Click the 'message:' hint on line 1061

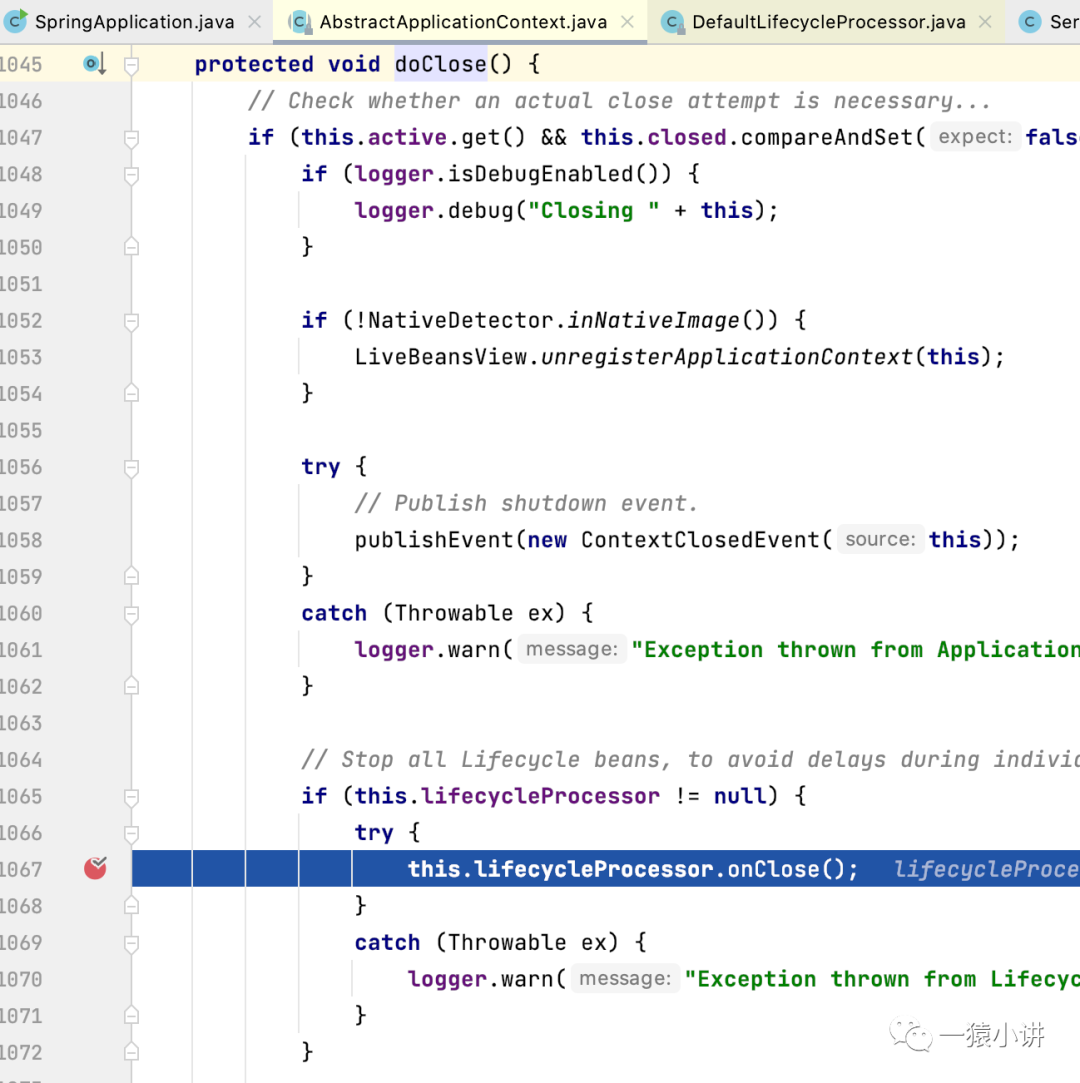(x=572, y=649)
